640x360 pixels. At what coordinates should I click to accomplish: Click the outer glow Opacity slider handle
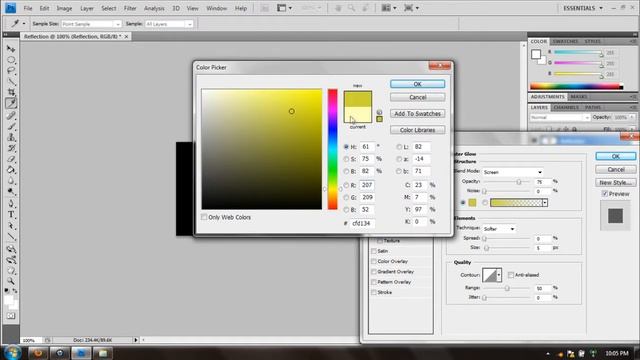click(519, 182)
